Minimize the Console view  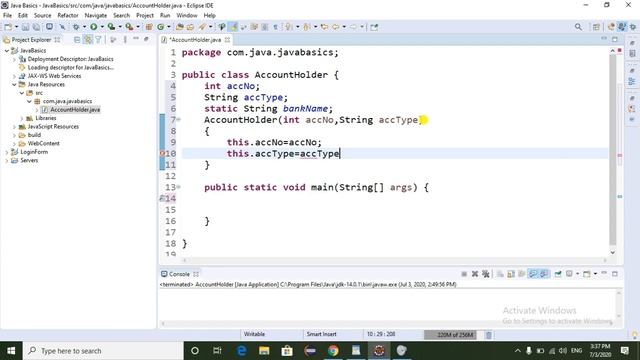[x=604, y=273]
